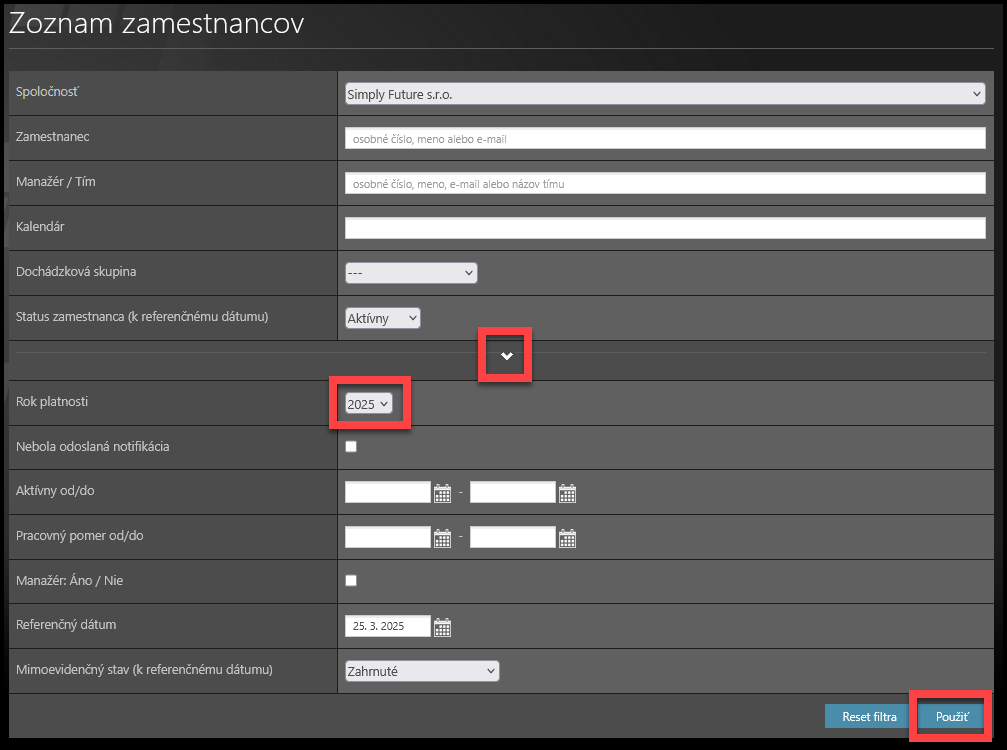This screenshot has width=1007, height=750.
Task: Focus the Zamestnanec search field
Action: point(665,139)
